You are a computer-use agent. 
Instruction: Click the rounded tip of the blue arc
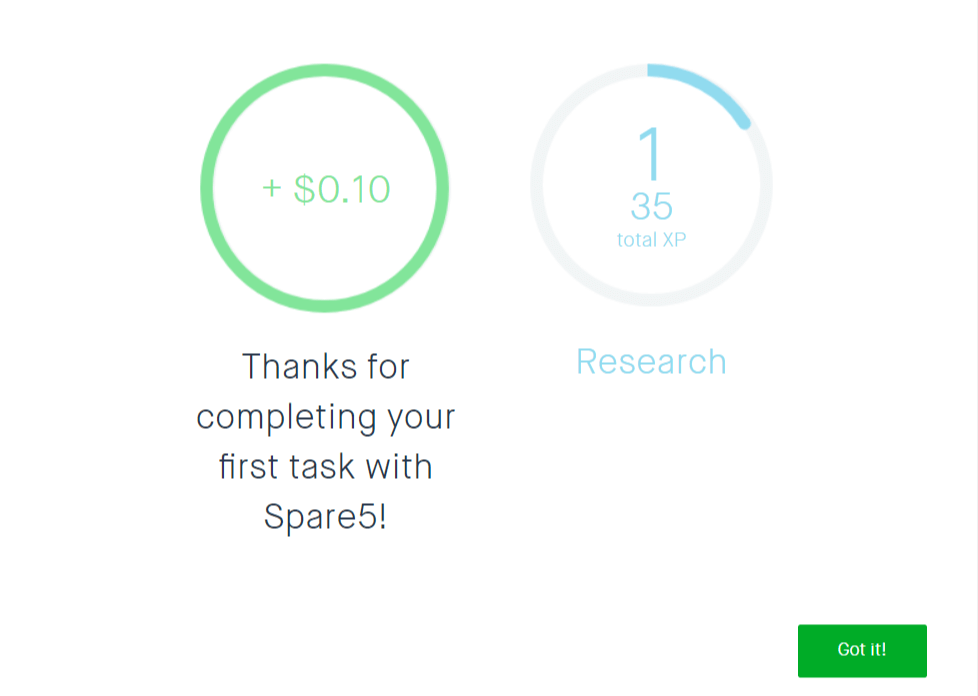click(x=743, y=122)
